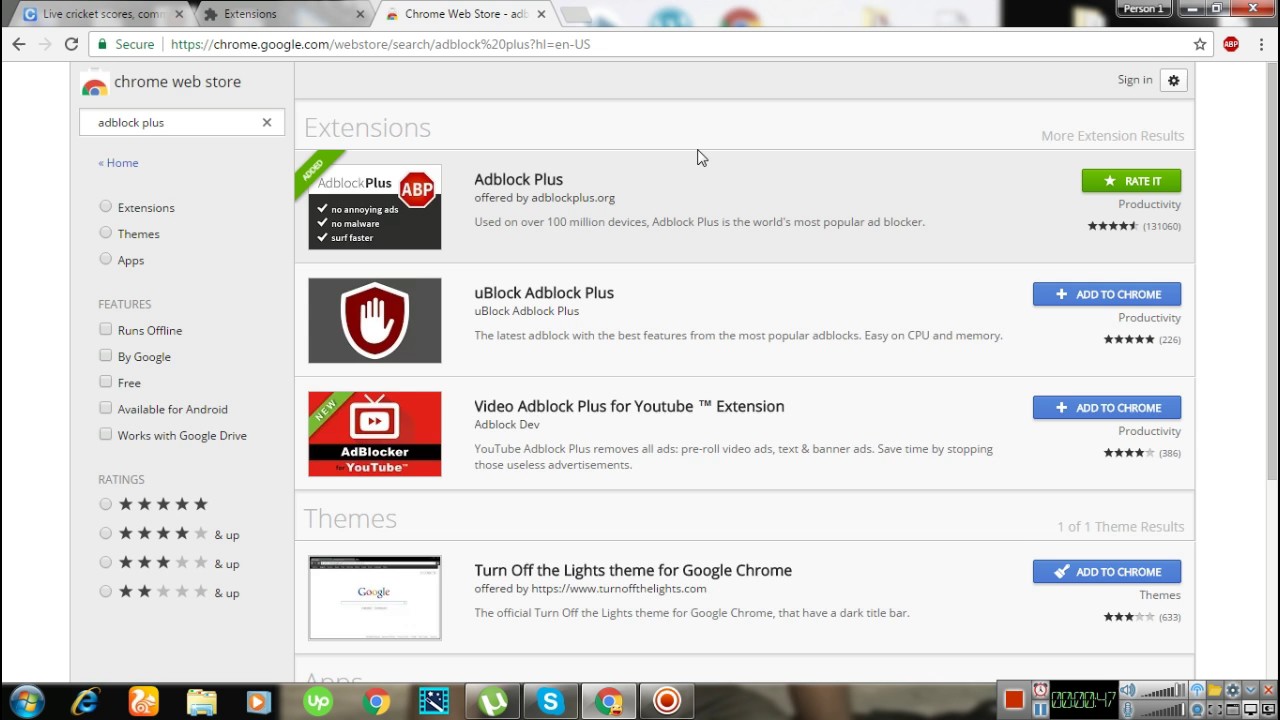This screenshot has width=1280, height=720.
Task: Open Video Adblock Plus for Youtube title
Action: (x=629, y=406)
